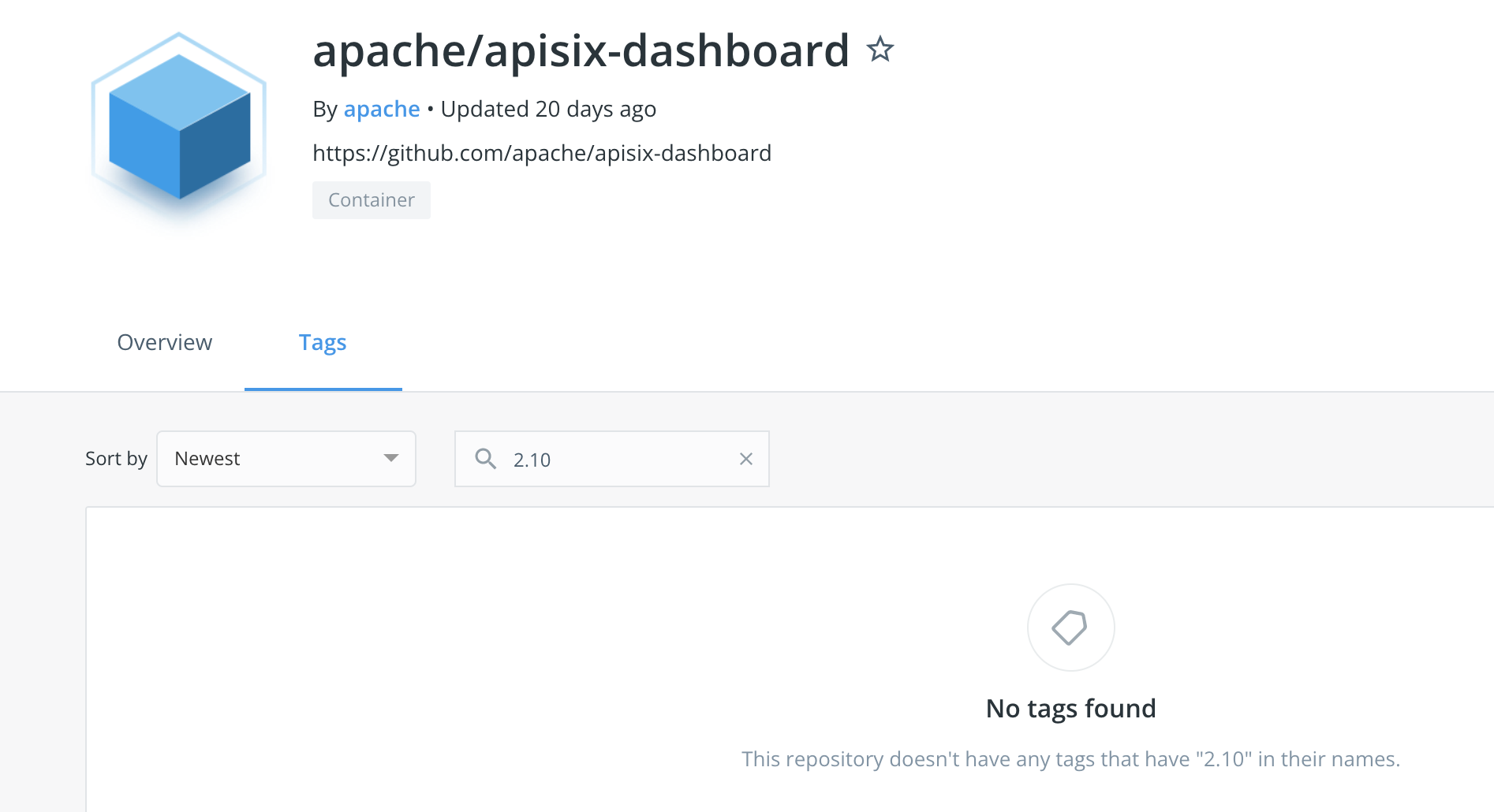Click the By text before apache
This screenshot has width=1494, height=812.
point(325,110)
